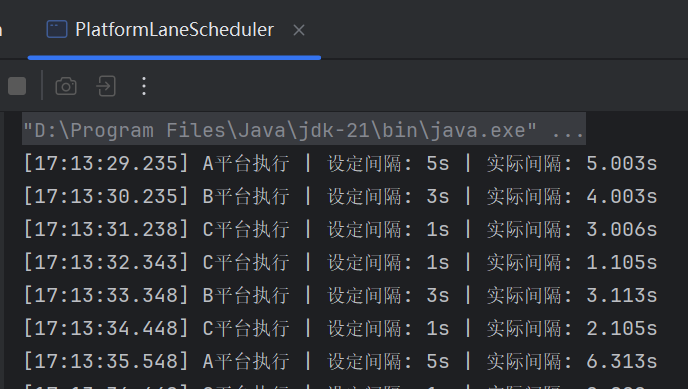
Task: Place the cursor on the 17:13:31.238 C平台执行 line
Action: coord(340,229)
